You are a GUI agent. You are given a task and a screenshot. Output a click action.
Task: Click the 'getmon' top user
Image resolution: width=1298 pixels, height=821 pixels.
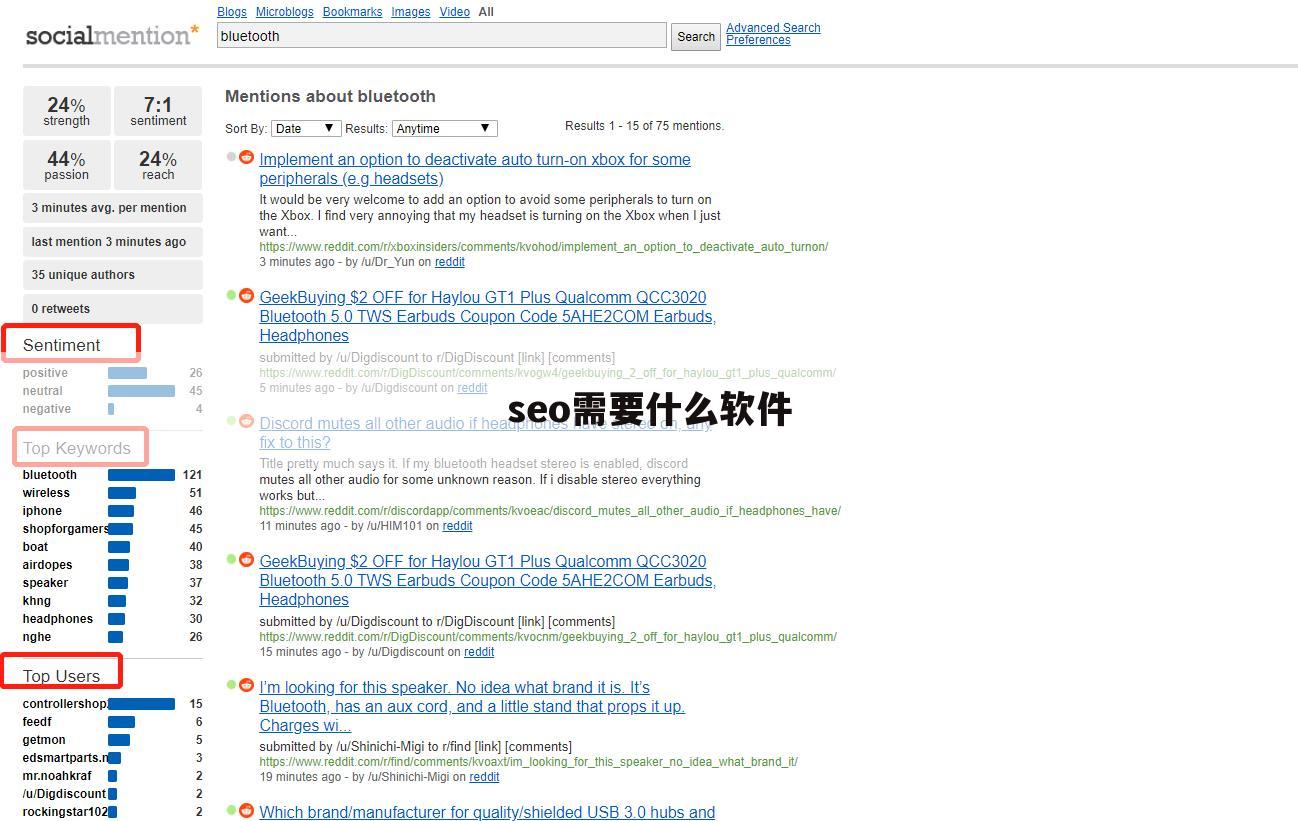point(44,740)
